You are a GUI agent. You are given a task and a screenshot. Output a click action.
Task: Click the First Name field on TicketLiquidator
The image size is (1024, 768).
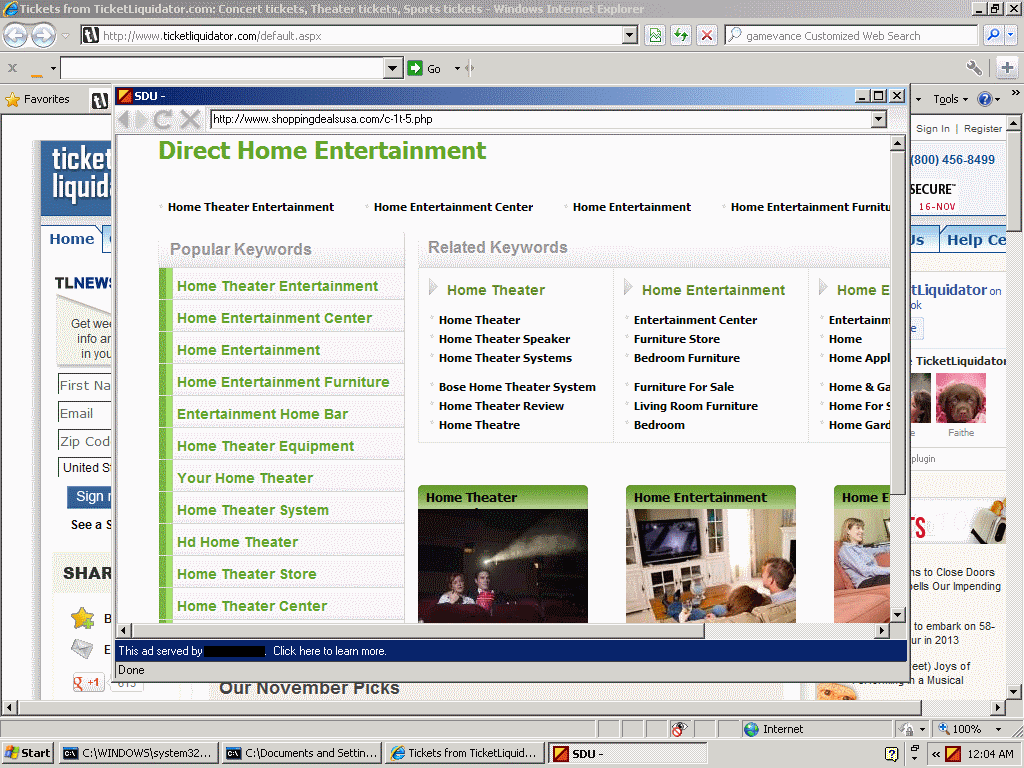(x=84, y=385)
